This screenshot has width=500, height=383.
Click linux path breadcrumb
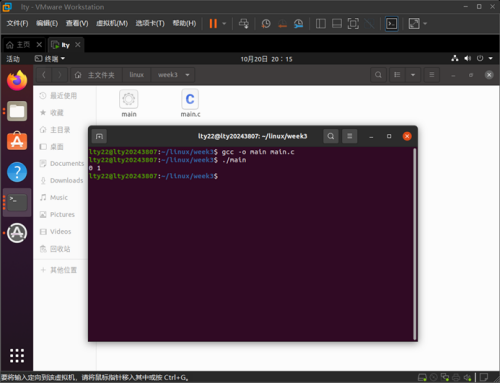[x=137, y=75]
